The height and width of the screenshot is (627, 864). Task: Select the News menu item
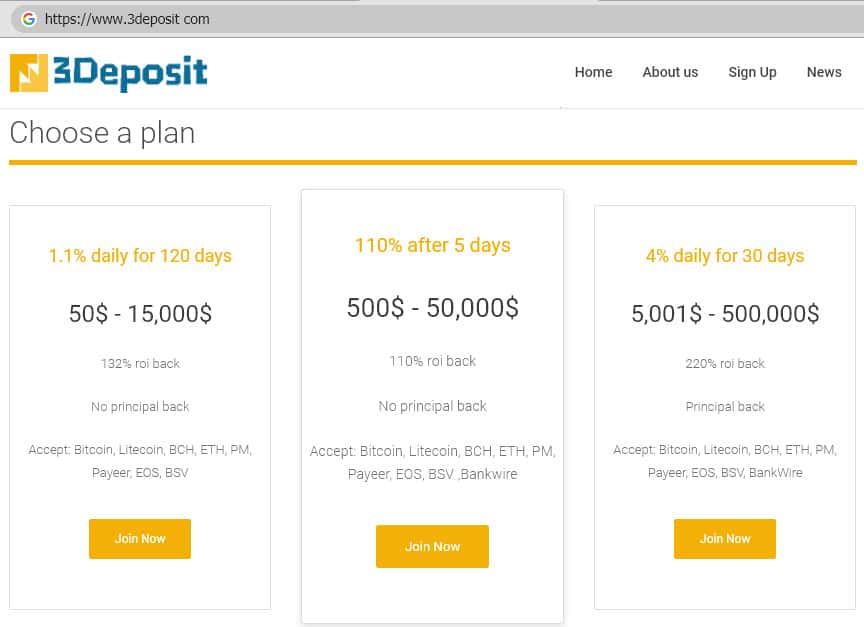point(824,72)
